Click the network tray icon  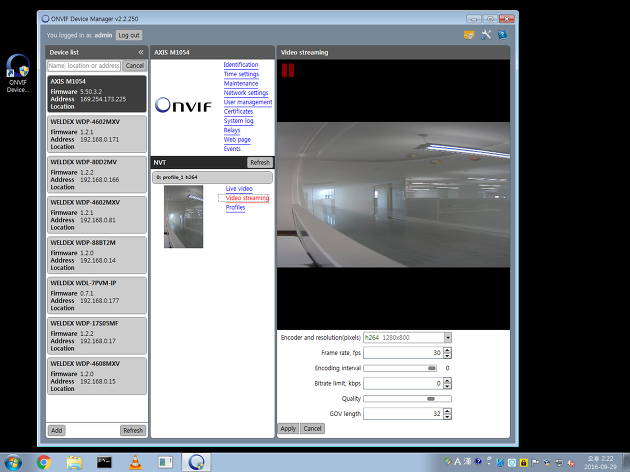[x=559, y=463]
